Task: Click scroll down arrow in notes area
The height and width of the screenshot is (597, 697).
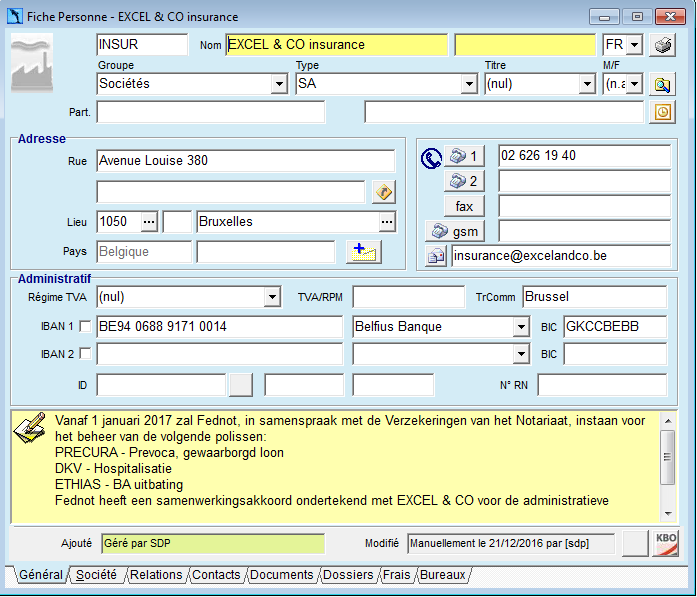Action: pos(668,514)
